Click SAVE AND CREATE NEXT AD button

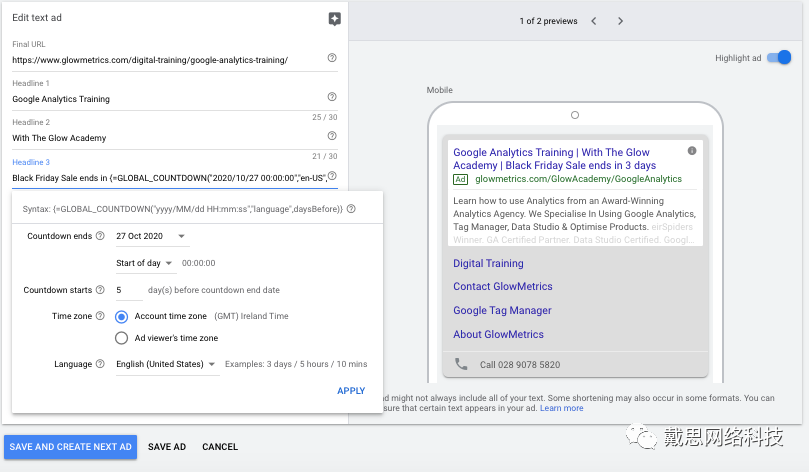(x=71, y=447)
